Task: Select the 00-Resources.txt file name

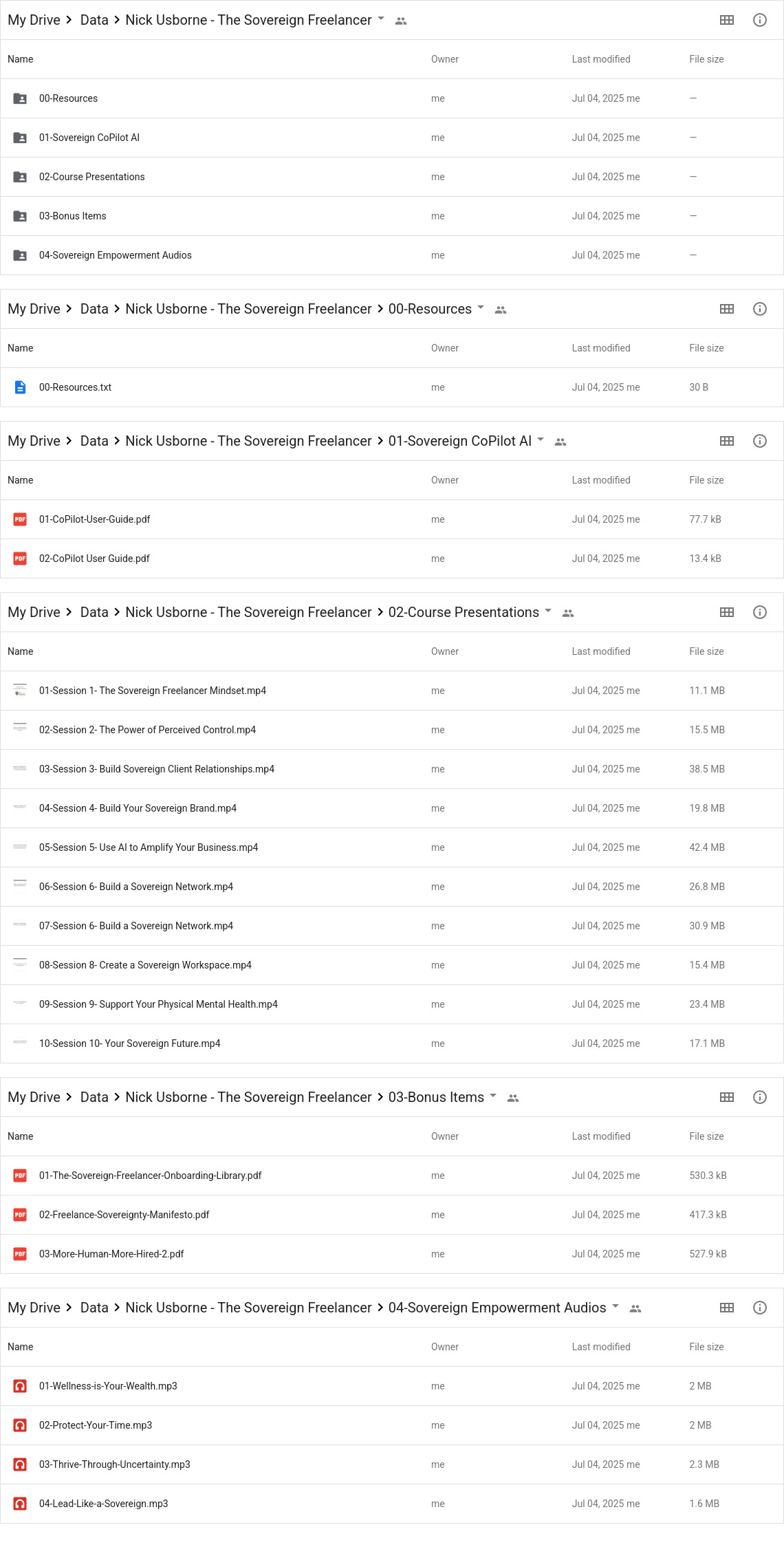Action: pos(75,387)
